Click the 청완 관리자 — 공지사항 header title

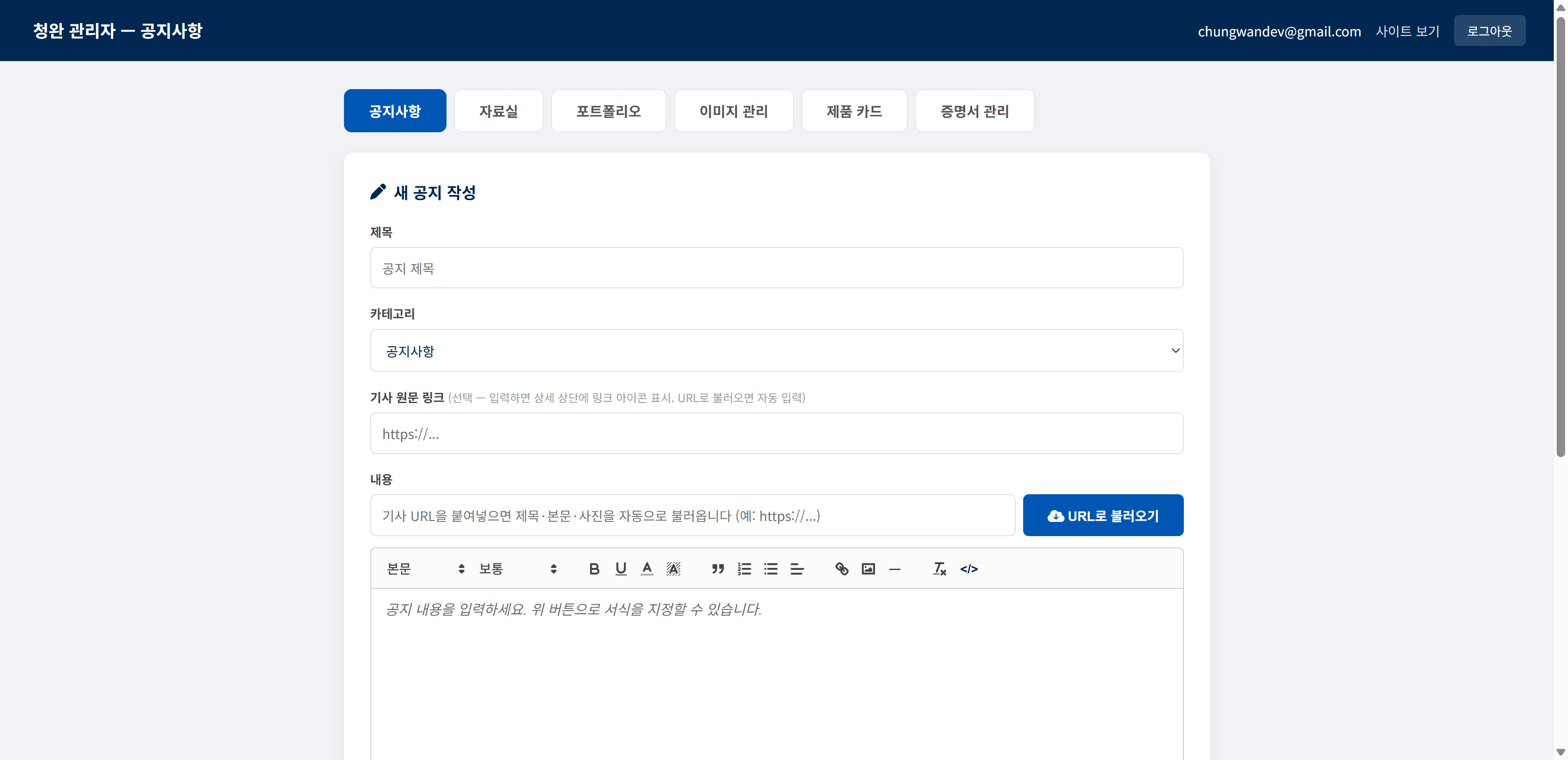pyautogui.click(x=118, y=31)
